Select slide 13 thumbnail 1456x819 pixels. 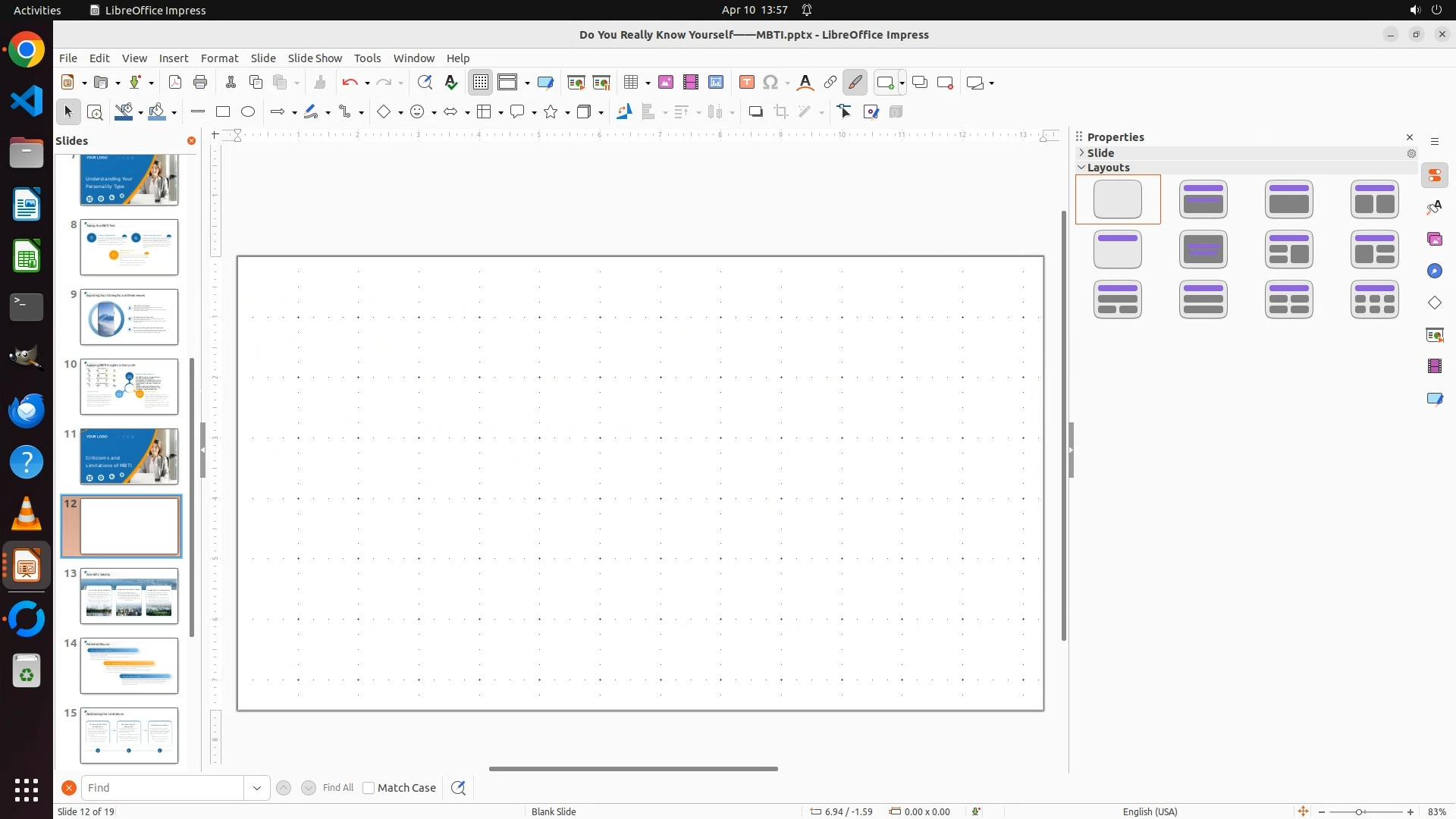129,596
